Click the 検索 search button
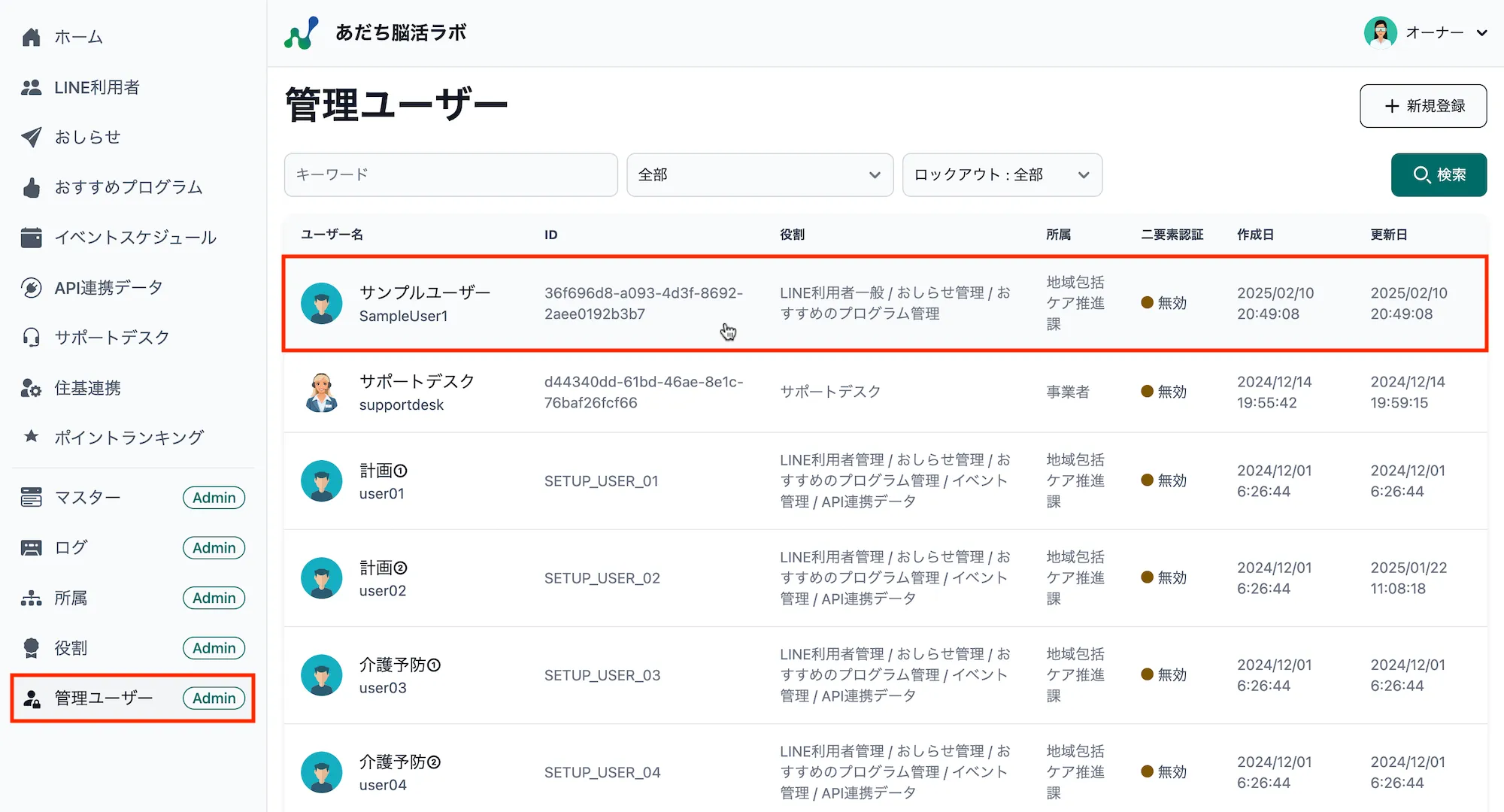This screenshot has width=1504, height=812. tap(1439, 174)
